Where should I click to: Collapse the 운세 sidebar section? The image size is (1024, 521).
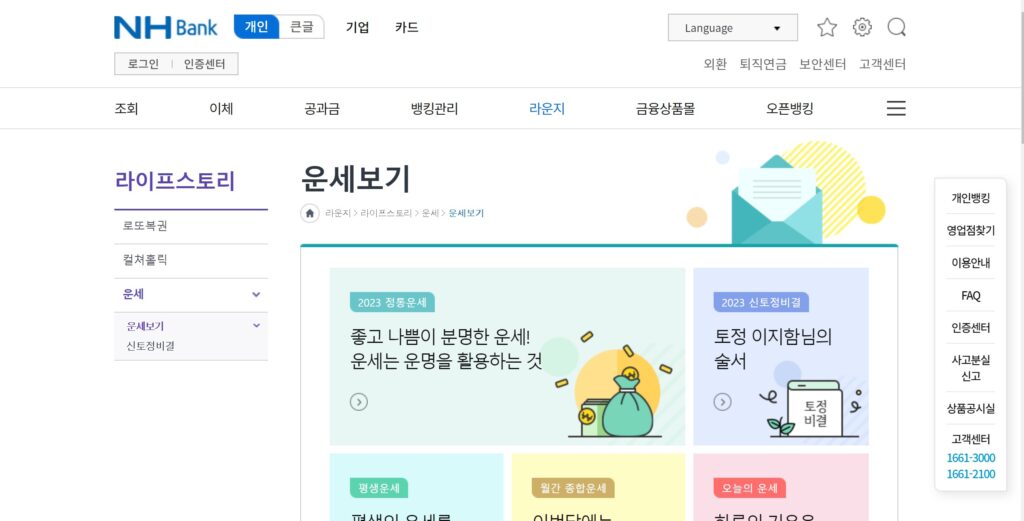[256, 294]
